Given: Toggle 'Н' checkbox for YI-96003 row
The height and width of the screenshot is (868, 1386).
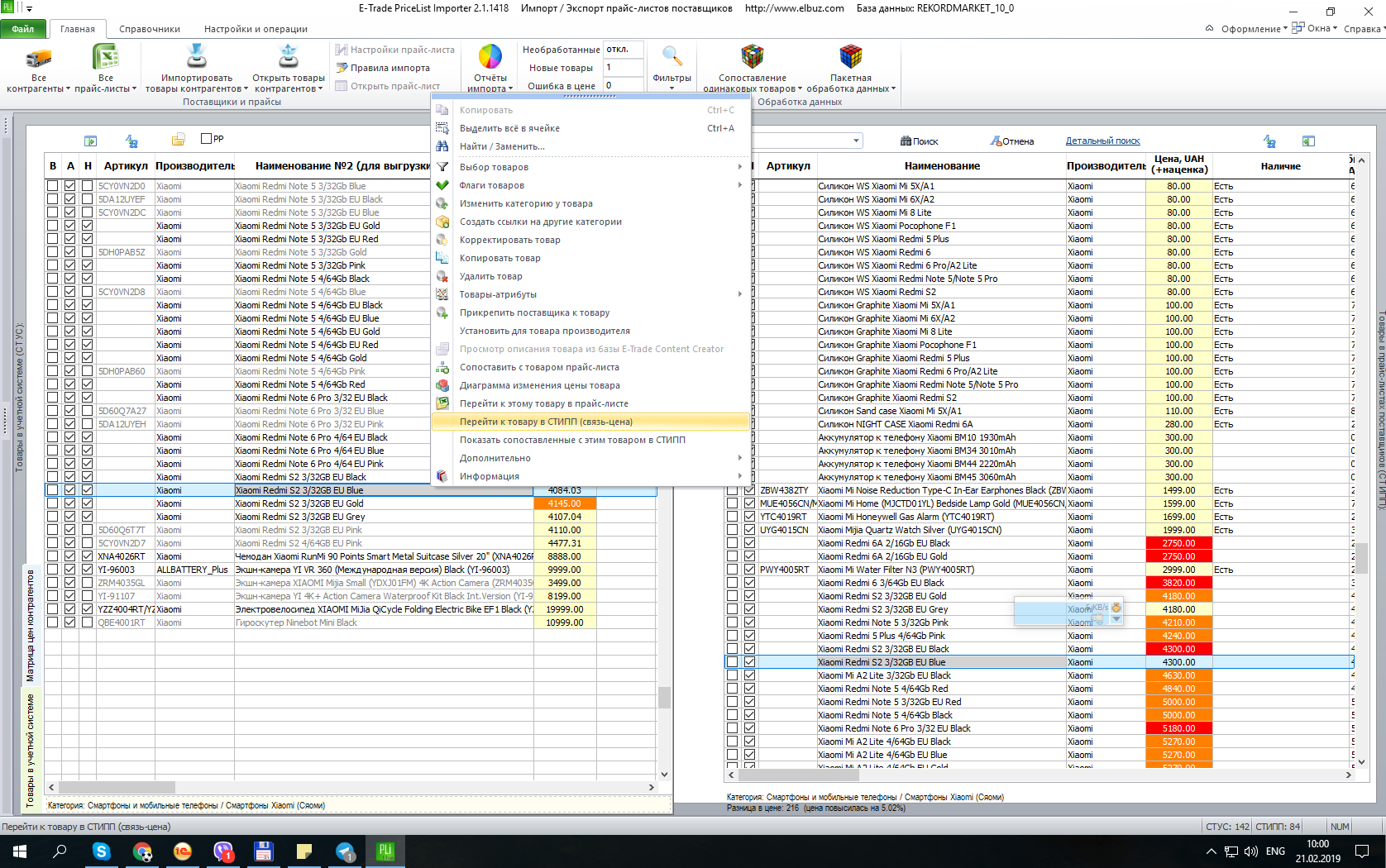Looking at the screenshot, I should [x=87, y=570].
